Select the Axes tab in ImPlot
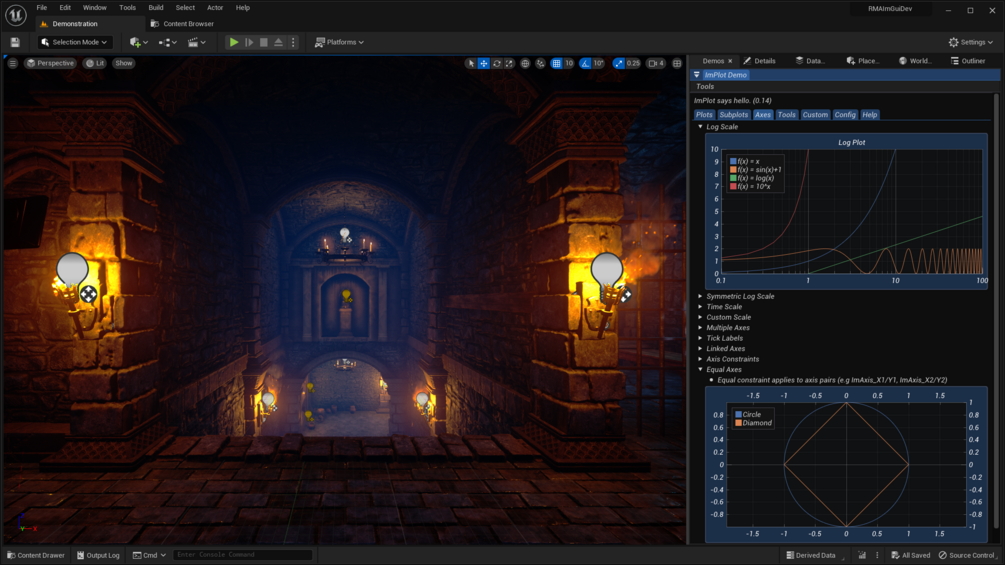Image resolution: width=1005 pixels, height=565 pixels. 762,115
